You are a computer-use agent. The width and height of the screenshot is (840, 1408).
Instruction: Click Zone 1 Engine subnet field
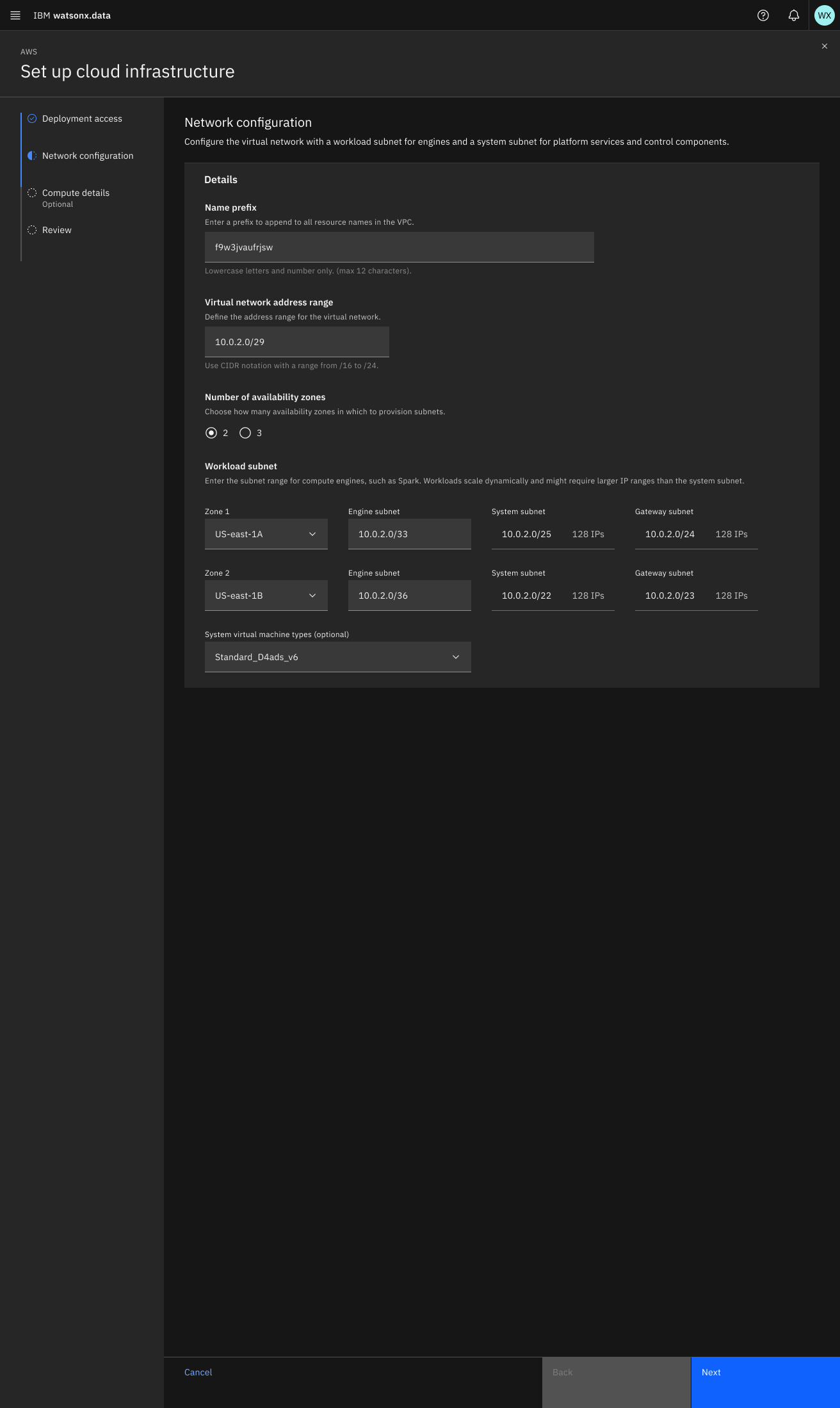click(410, 534)
